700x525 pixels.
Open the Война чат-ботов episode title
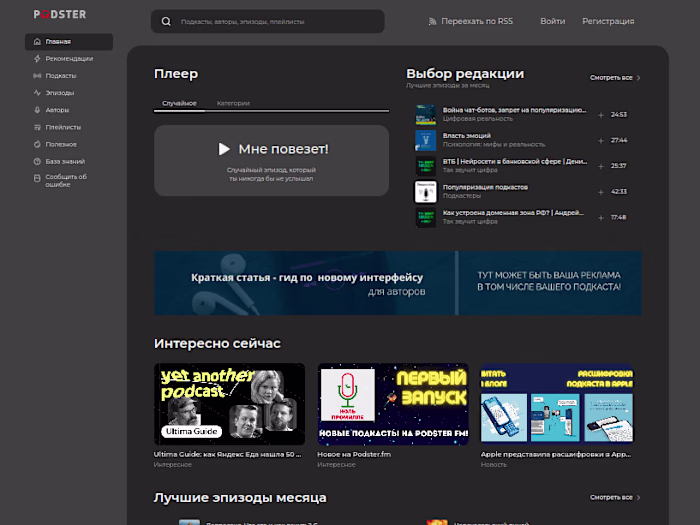coord(515,110)
